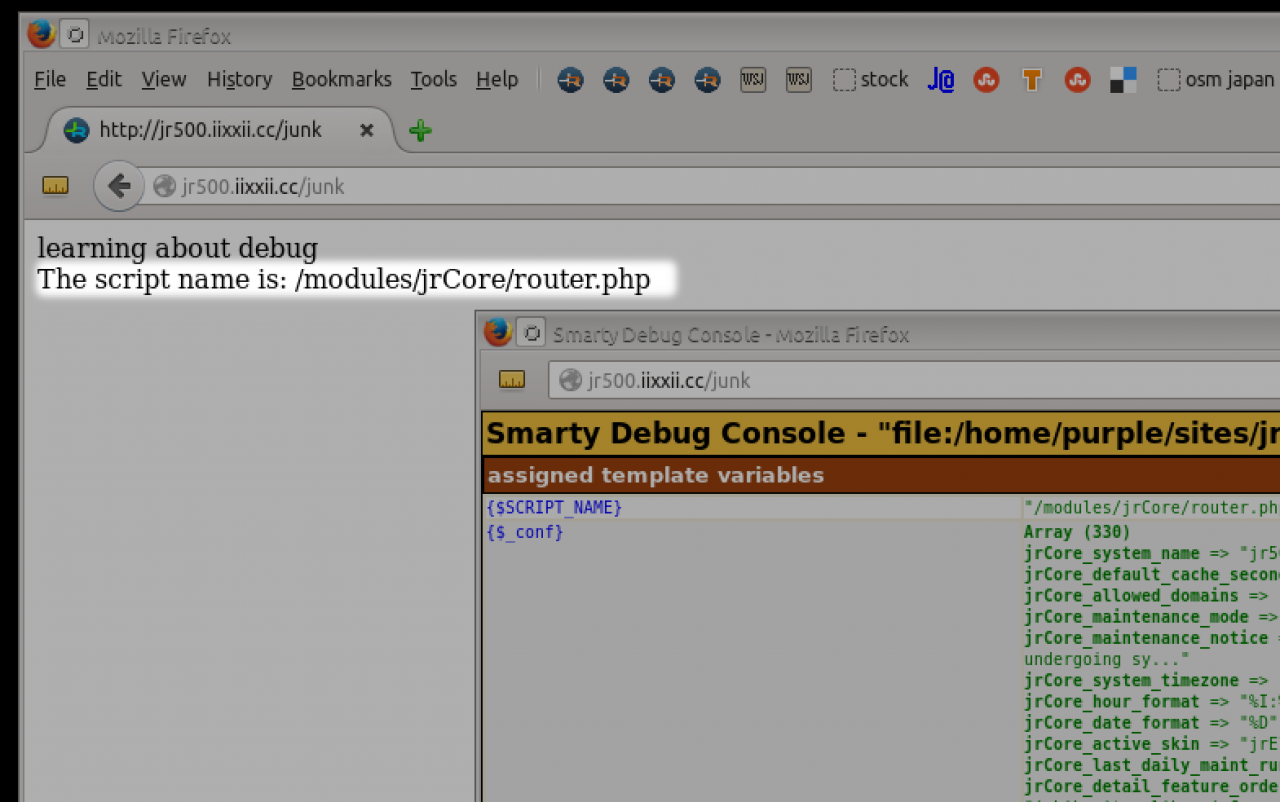
Task: Close the jr500.iixxii.cc/junk tab
Action: point(366,130)
